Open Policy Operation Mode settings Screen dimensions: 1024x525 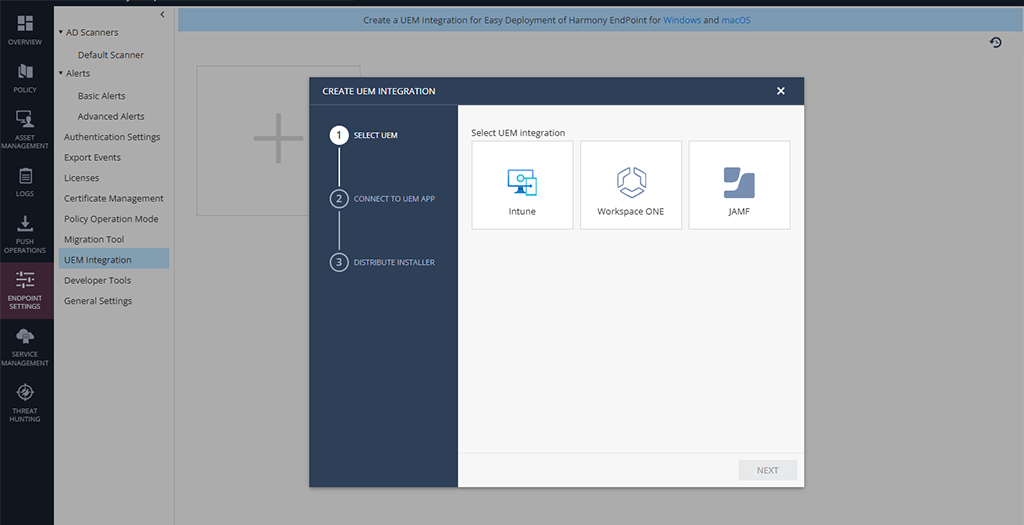tap(111, 219)
